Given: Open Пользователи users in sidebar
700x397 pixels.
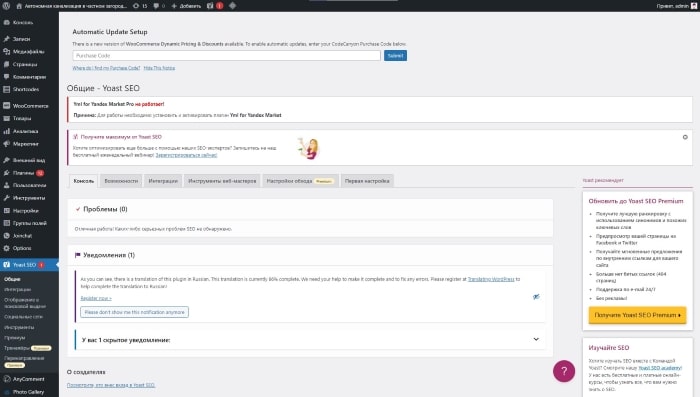Looking at the screenshot, I should [x=29, y=185].
